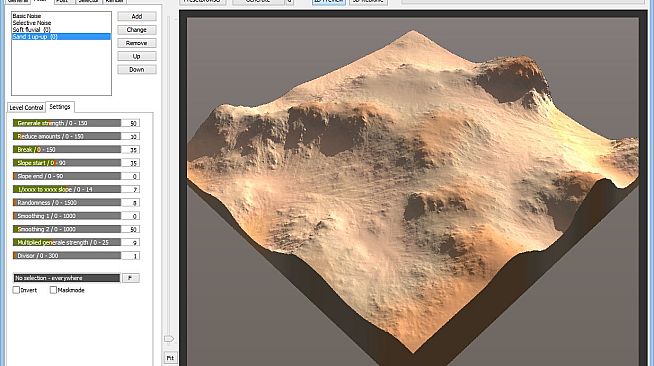Click the Divisor value field
This screenshot has height=366, width=654.
131,256
